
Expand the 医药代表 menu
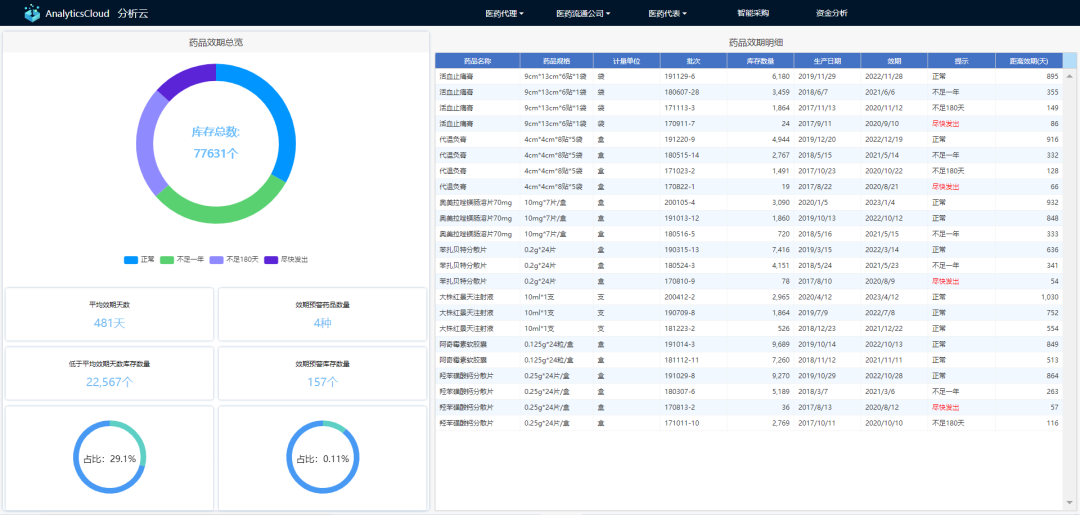pyautogui.click(x=667, y=14)
